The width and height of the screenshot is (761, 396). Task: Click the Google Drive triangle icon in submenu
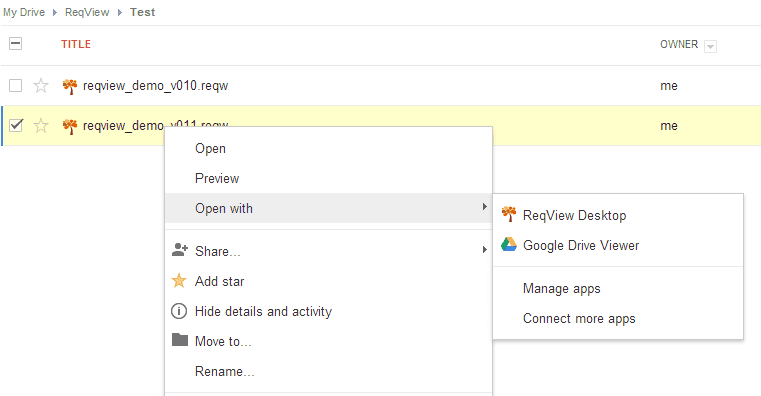(509, 245)
